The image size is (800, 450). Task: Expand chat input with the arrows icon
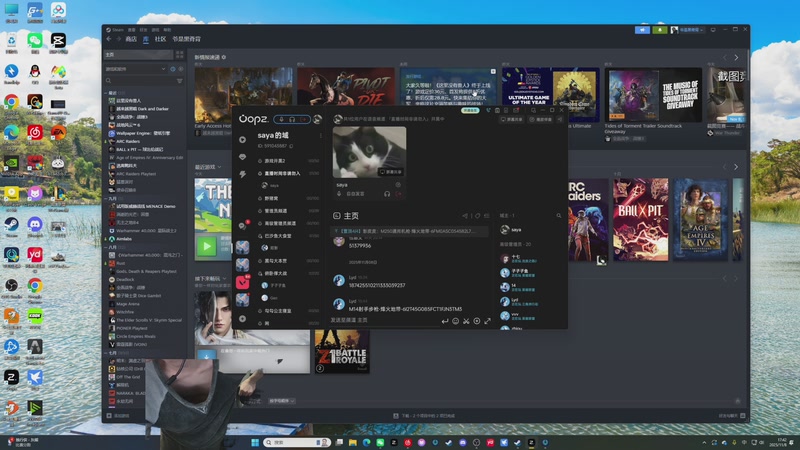(x=487, y=321)
